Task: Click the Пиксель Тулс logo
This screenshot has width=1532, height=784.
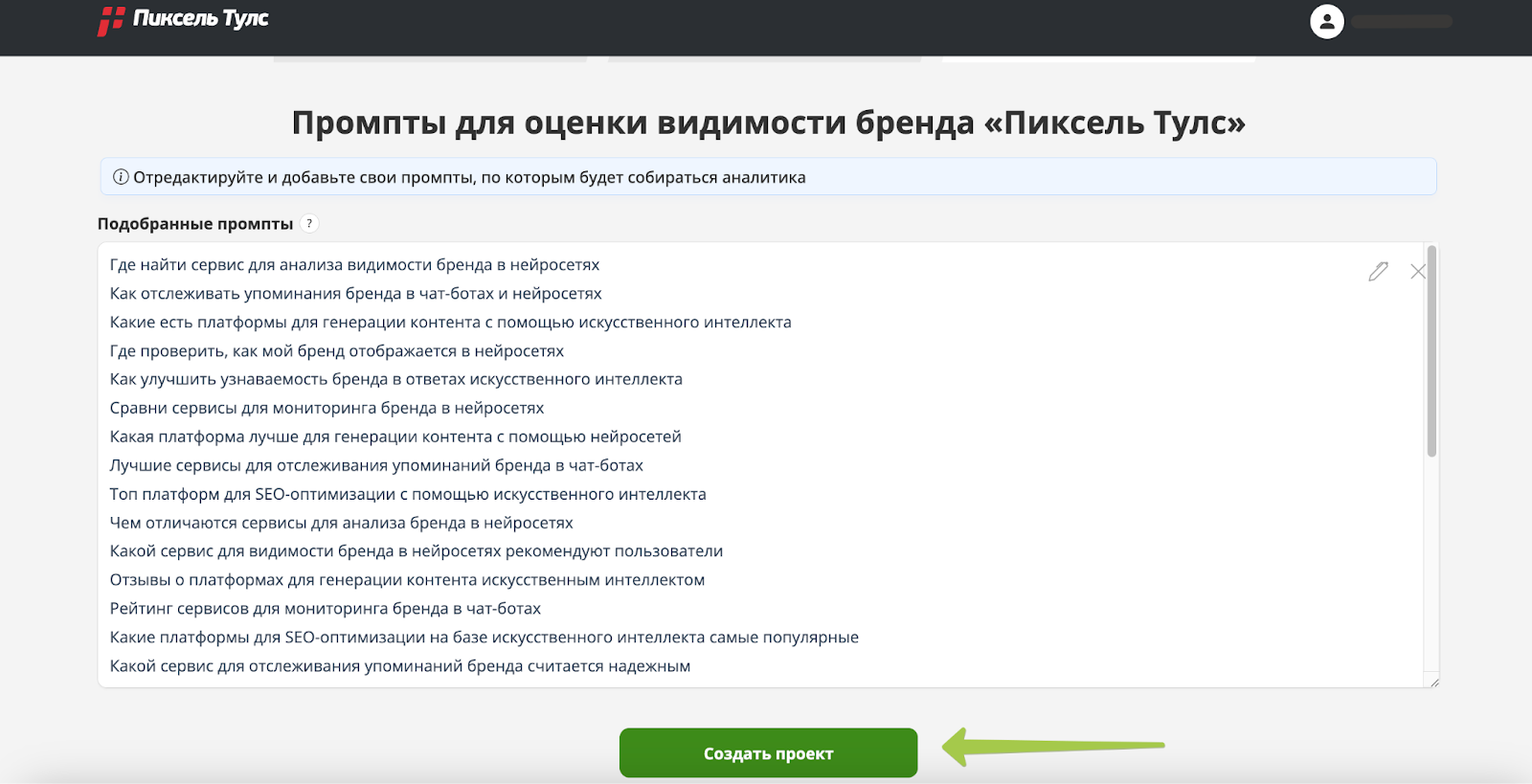Action: [183, 20]
